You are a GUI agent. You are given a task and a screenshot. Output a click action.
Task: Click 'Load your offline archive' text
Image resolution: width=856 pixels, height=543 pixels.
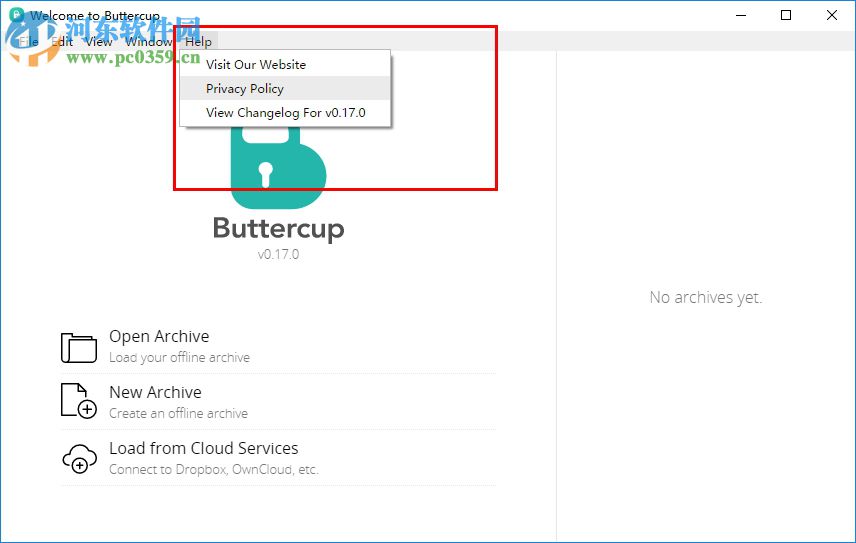179,357
